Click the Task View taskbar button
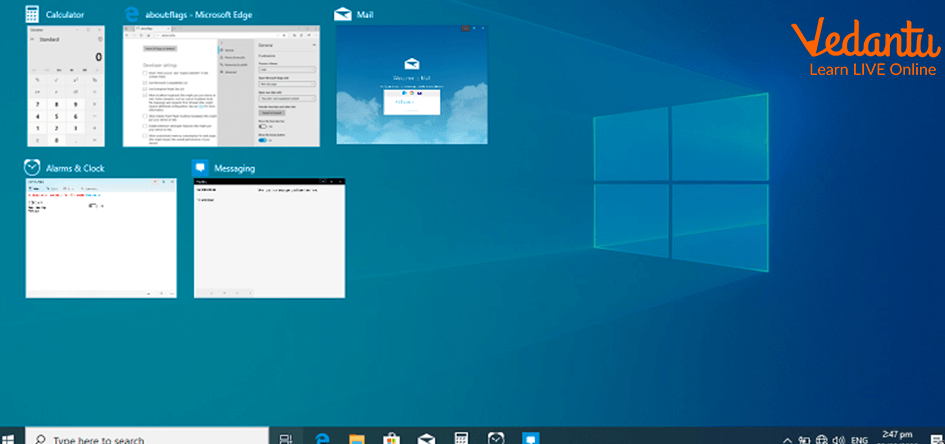This screenshot has height=444, width=945. point(286,437)
